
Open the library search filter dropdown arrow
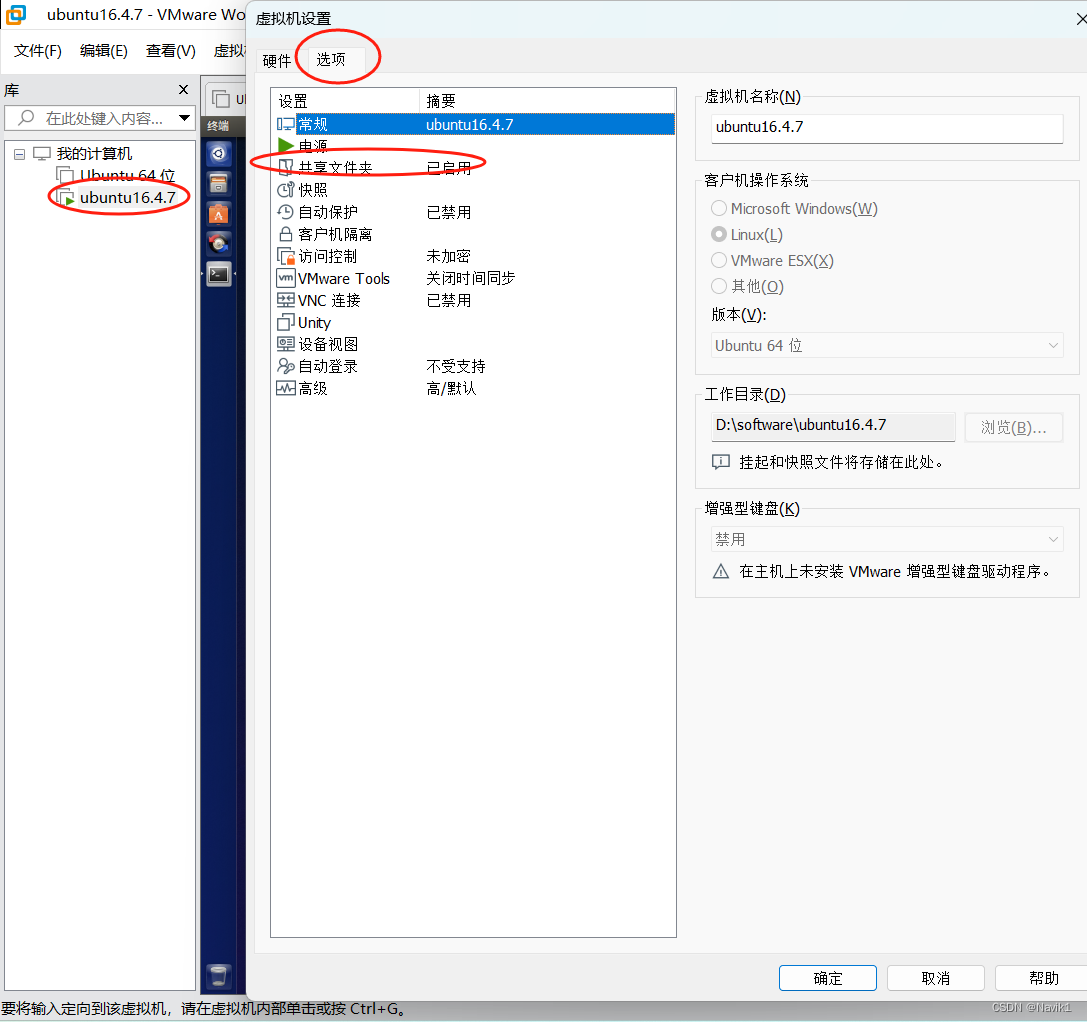[x=184, y=118]
